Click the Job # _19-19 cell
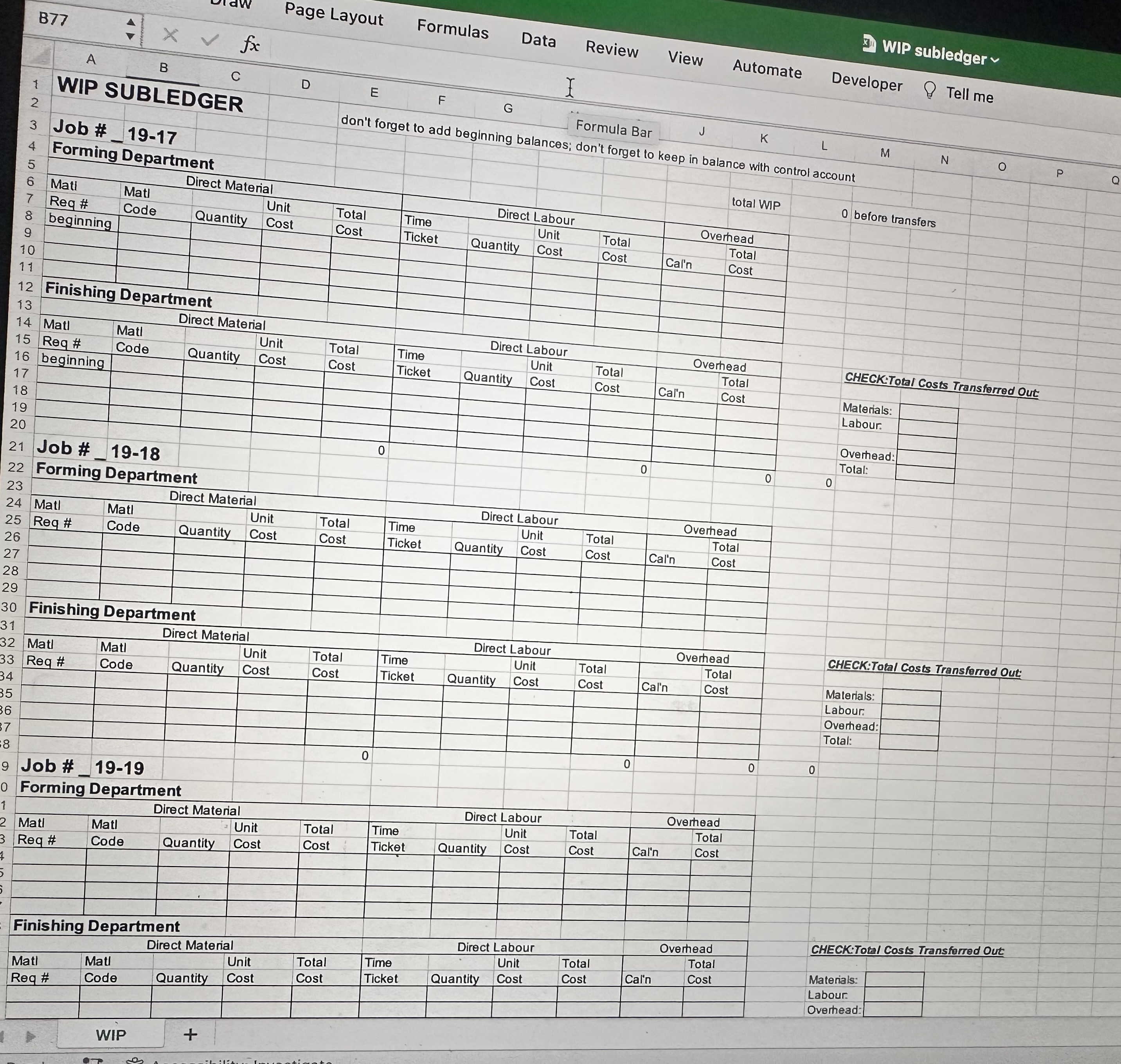Screen dimensions: 1121x1064 pos(83,767)
